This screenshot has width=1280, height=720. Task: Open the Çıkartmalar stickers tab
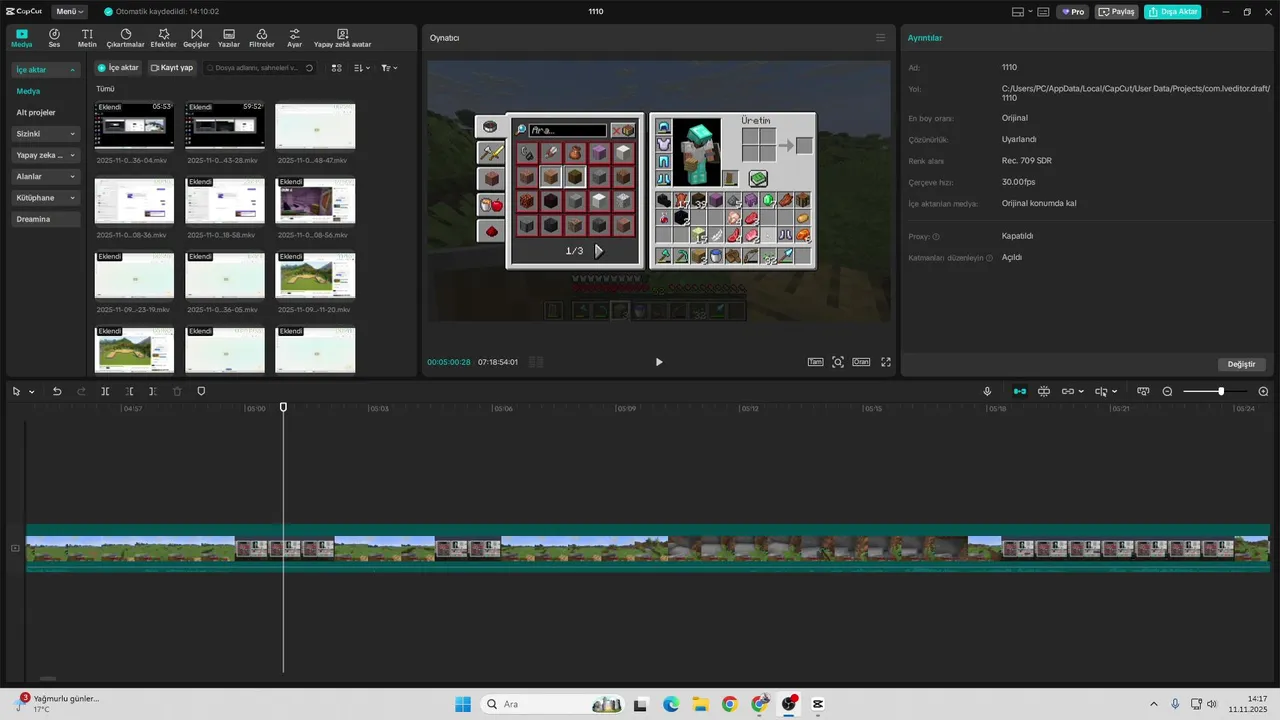click(x=125, y=38)
